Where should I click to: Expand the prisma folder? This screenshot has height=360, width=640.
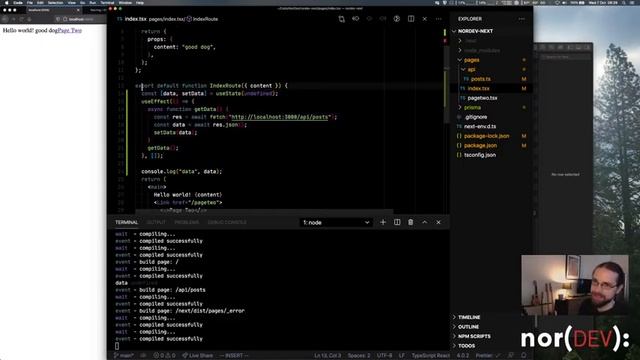pos(472,107)
